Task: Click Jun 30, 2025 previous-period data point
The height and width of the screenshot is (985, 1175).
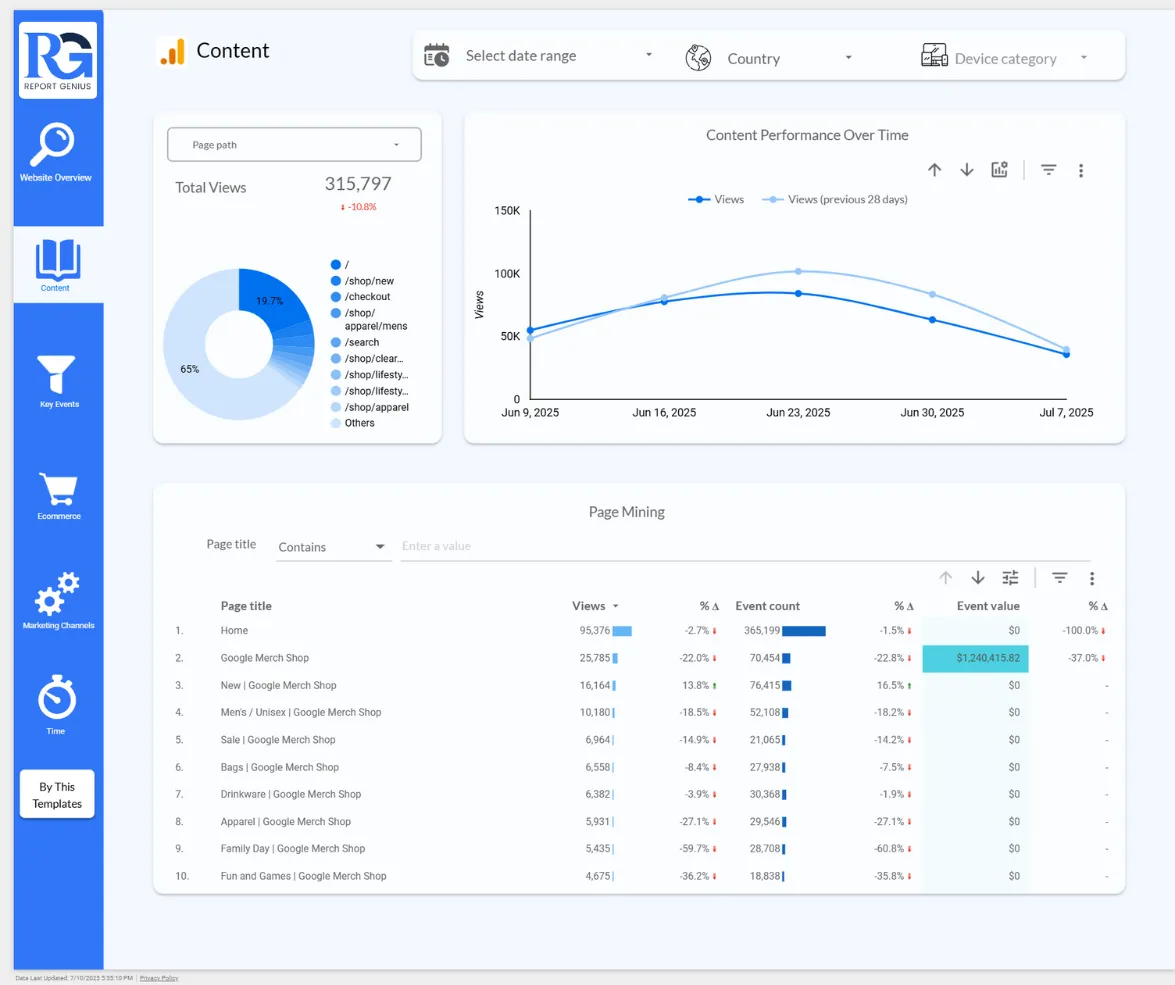Action: pos(932,295)
